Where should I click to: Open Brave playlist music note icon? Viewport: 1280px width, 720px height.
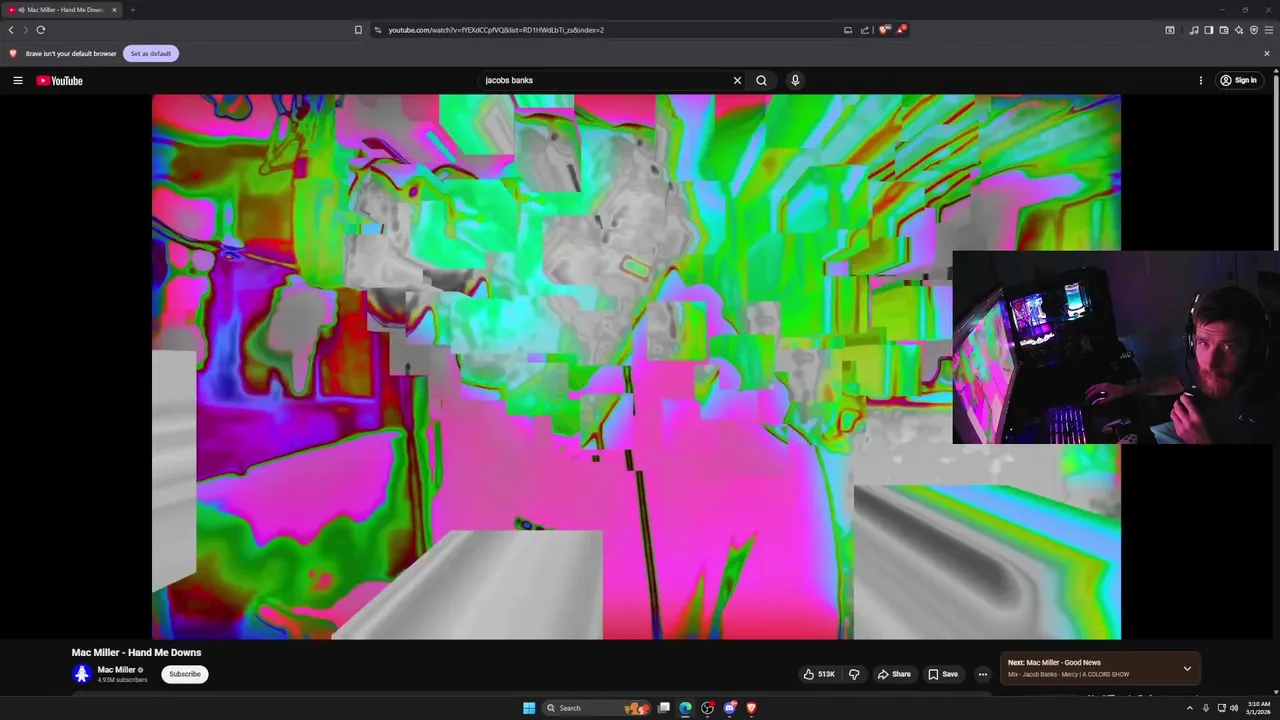1194,30
